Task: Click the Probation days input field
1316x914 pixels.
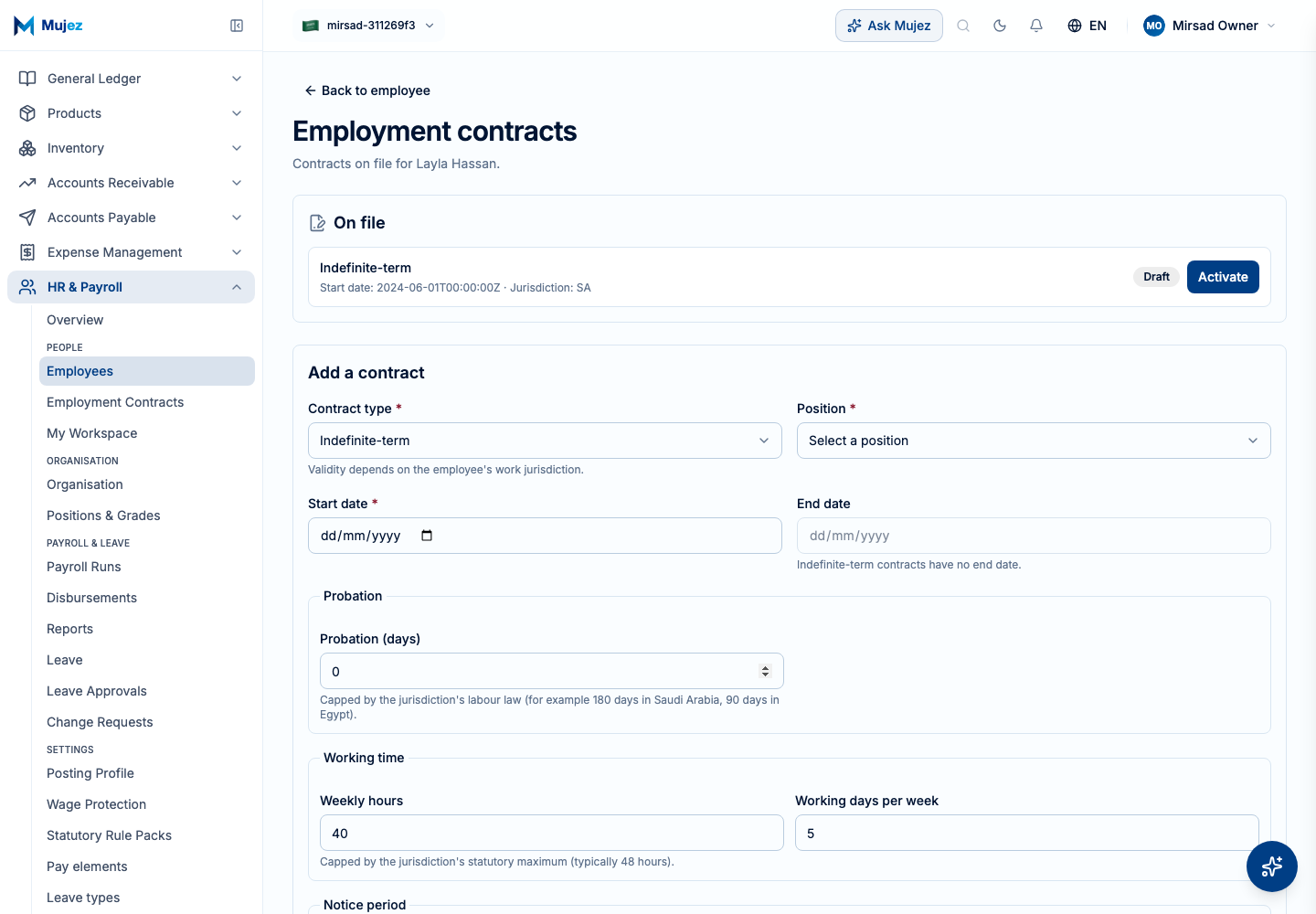Action: click(552, 671)
